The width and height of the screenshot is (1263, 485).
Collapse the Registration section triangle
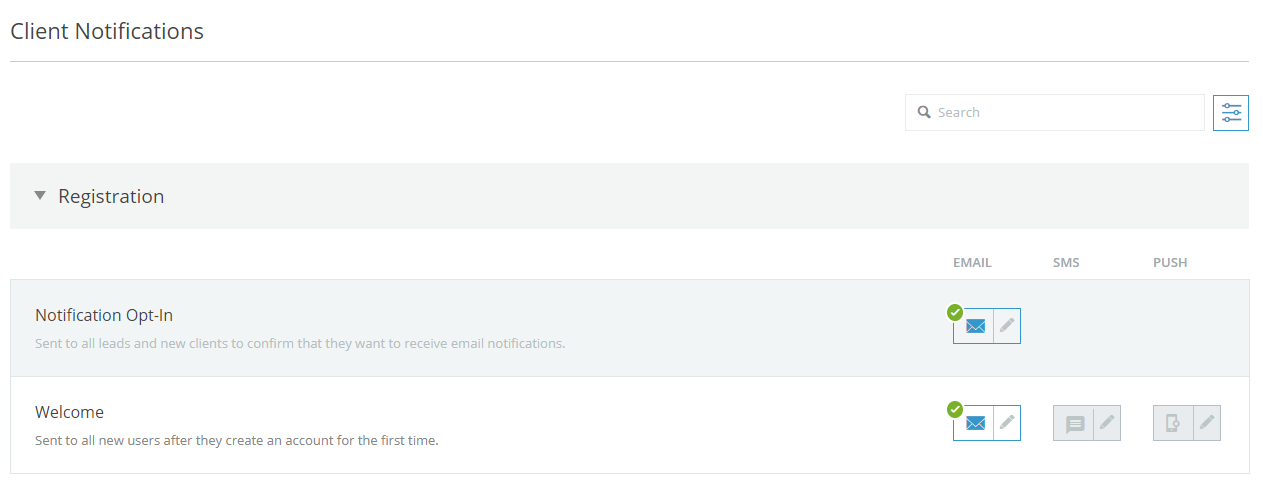tap(40, 196)
